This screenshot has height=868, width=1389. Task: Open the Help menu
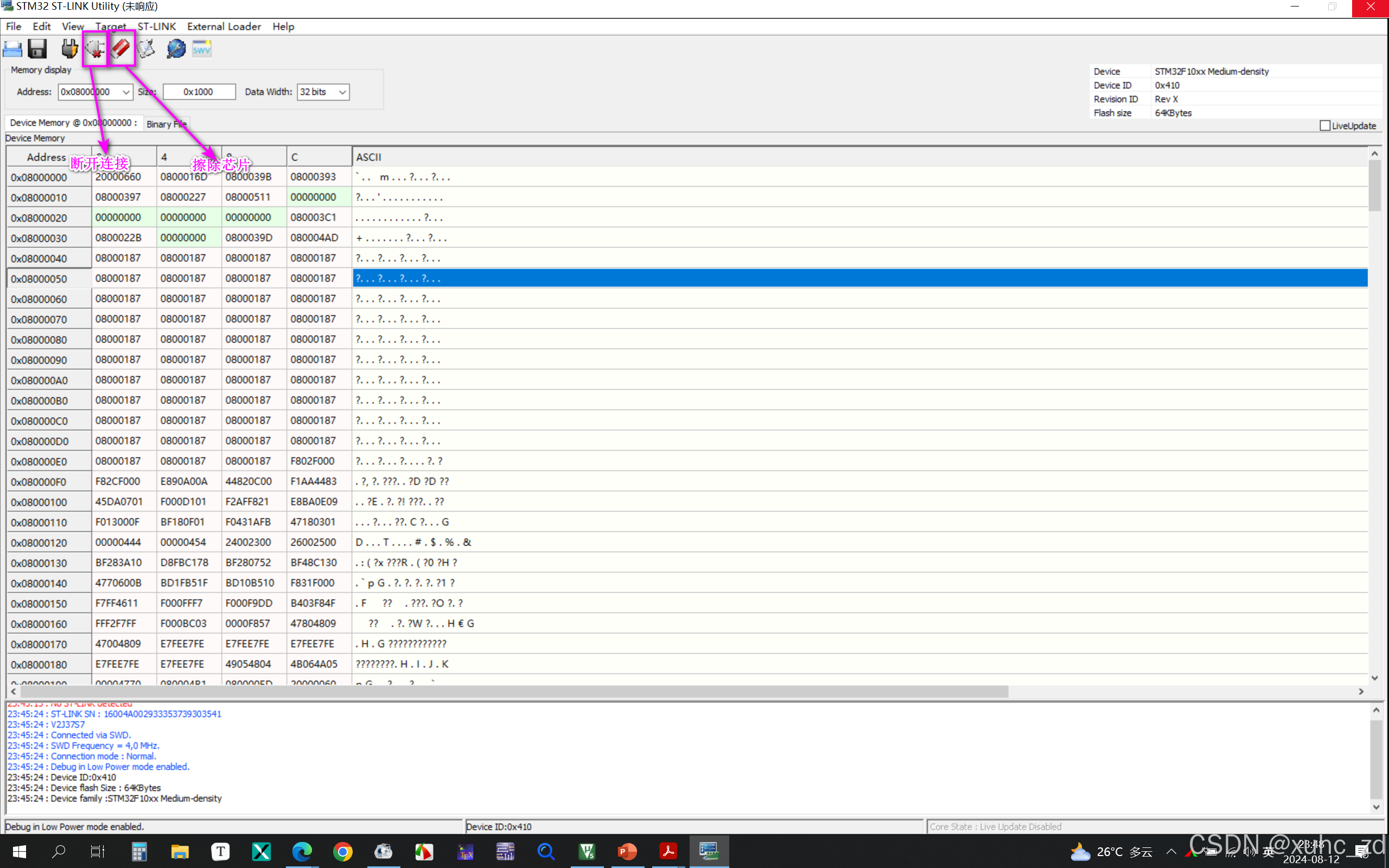pos(283,27)
